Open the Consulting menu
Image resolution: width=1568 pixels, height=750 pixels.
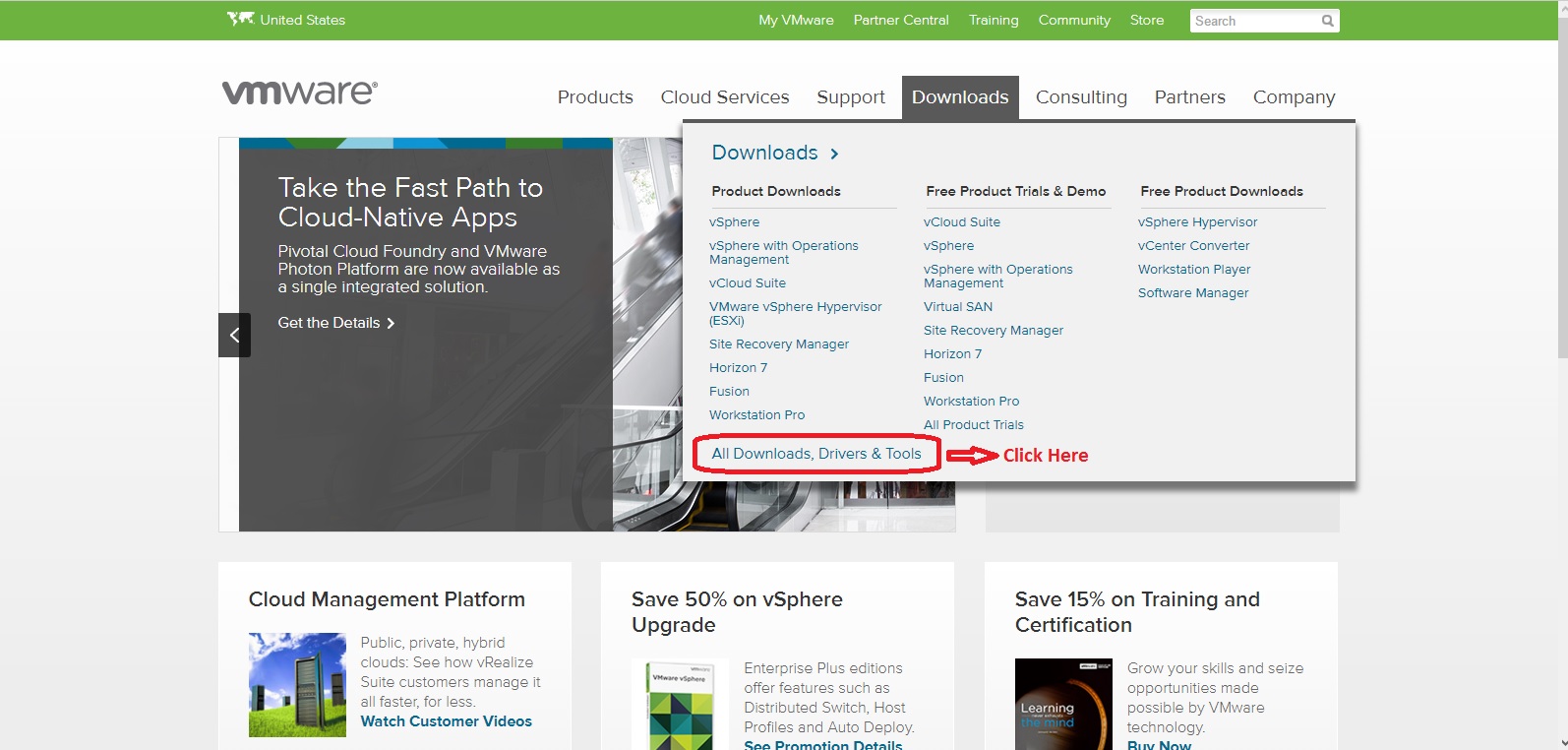click(x=1081, y=97)
